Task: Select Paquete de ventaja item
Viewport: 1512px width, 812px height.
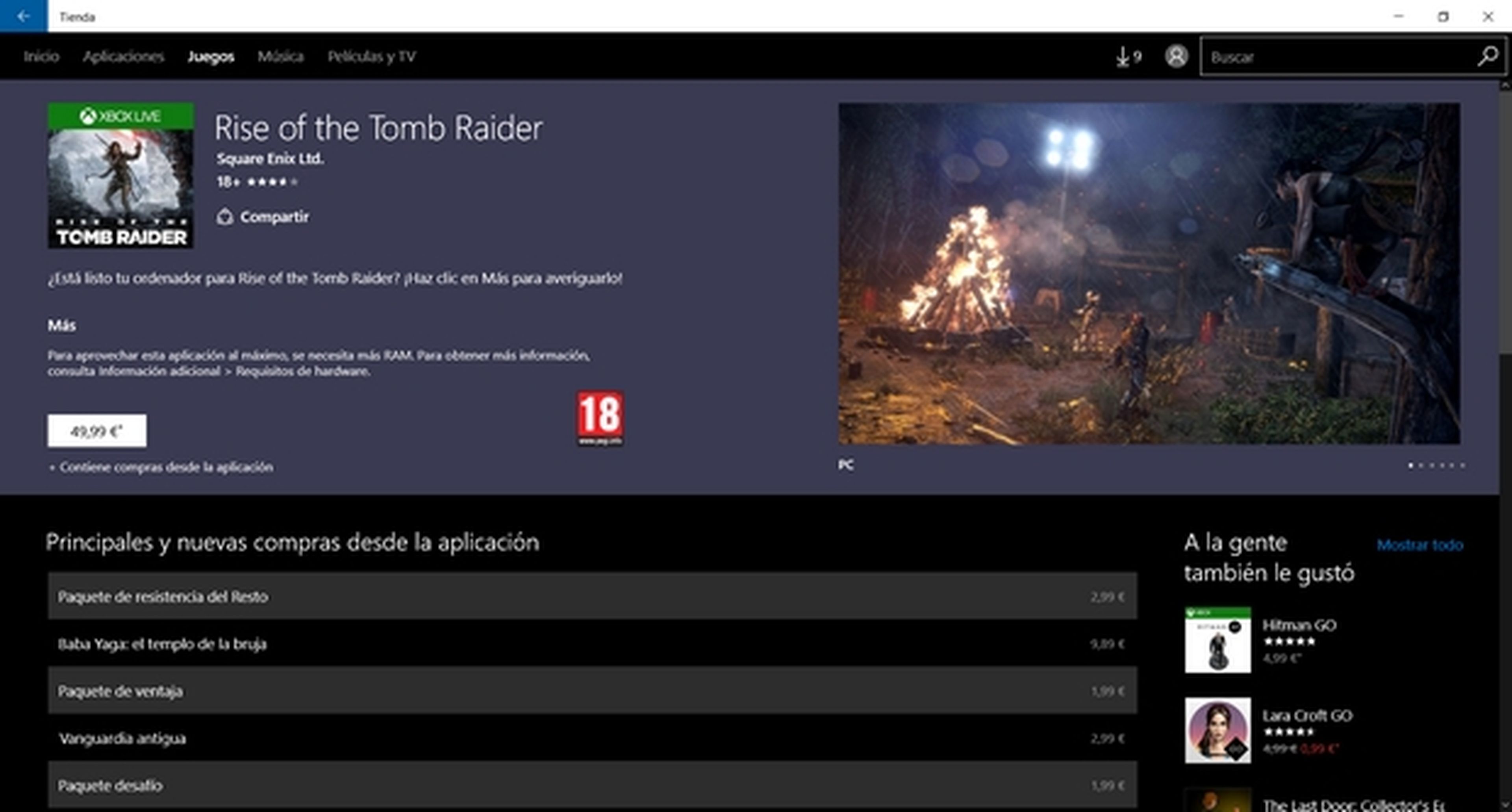Action: click(x=592, y=691)
